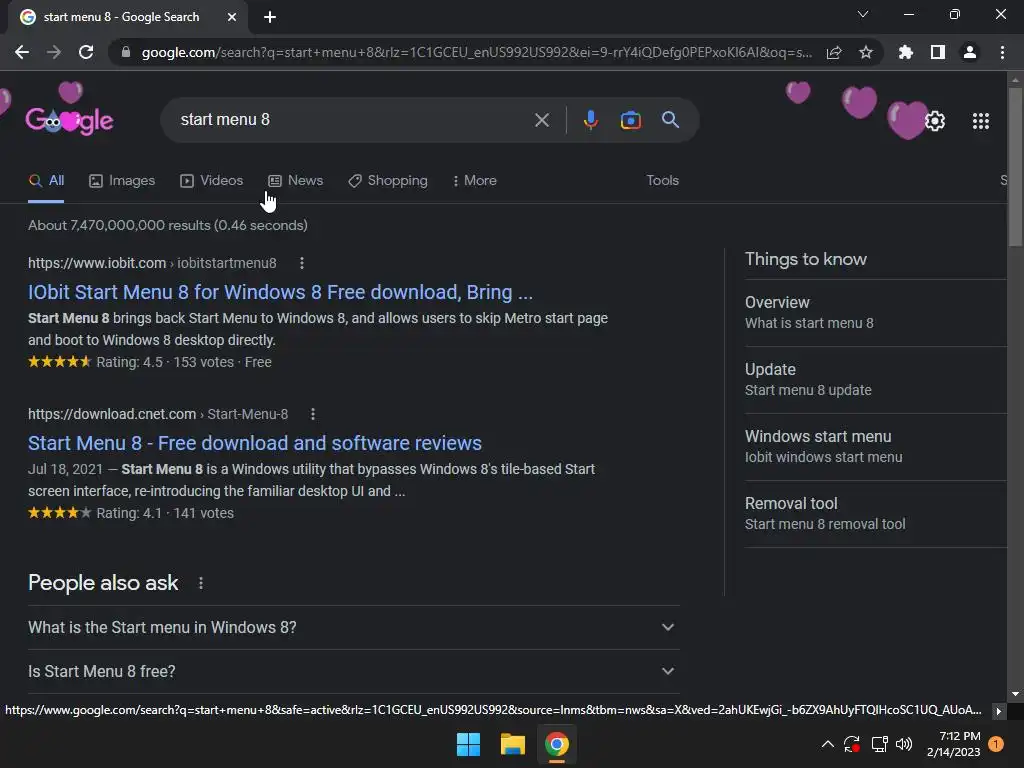
Task: Switch to the News tab
Action: [x=296, y=181]
